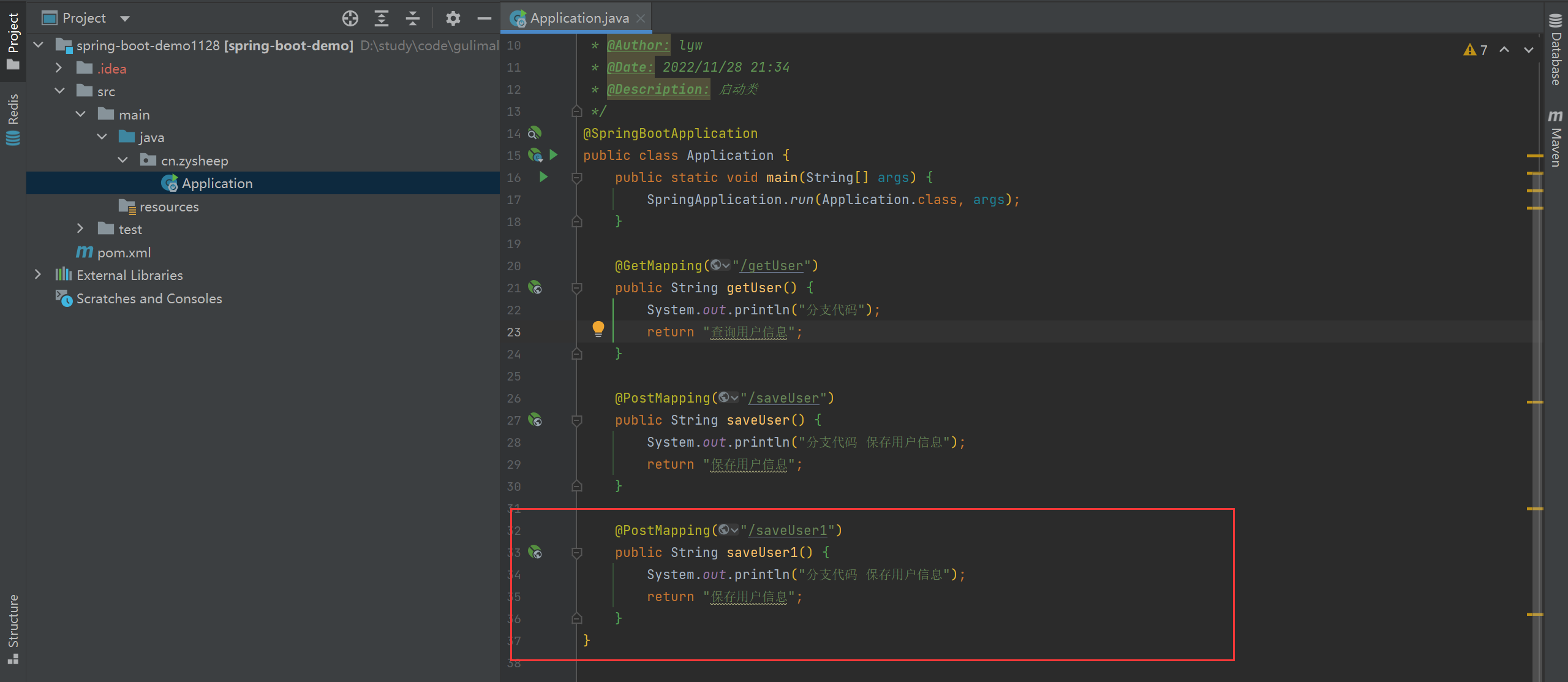Viewport: 1568px width, 682px height.
Task: Toggle fold end marker at line 18
Action: pos(576,221)
